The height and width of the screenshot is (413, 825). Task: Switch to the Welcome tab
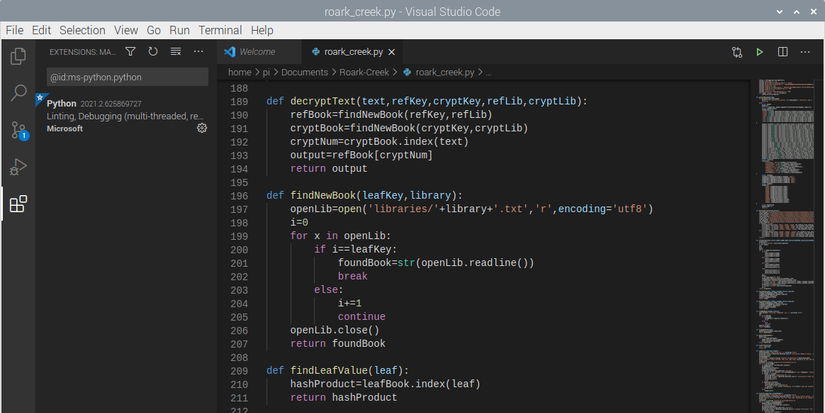pyautogui.click(x=259, y=52)
